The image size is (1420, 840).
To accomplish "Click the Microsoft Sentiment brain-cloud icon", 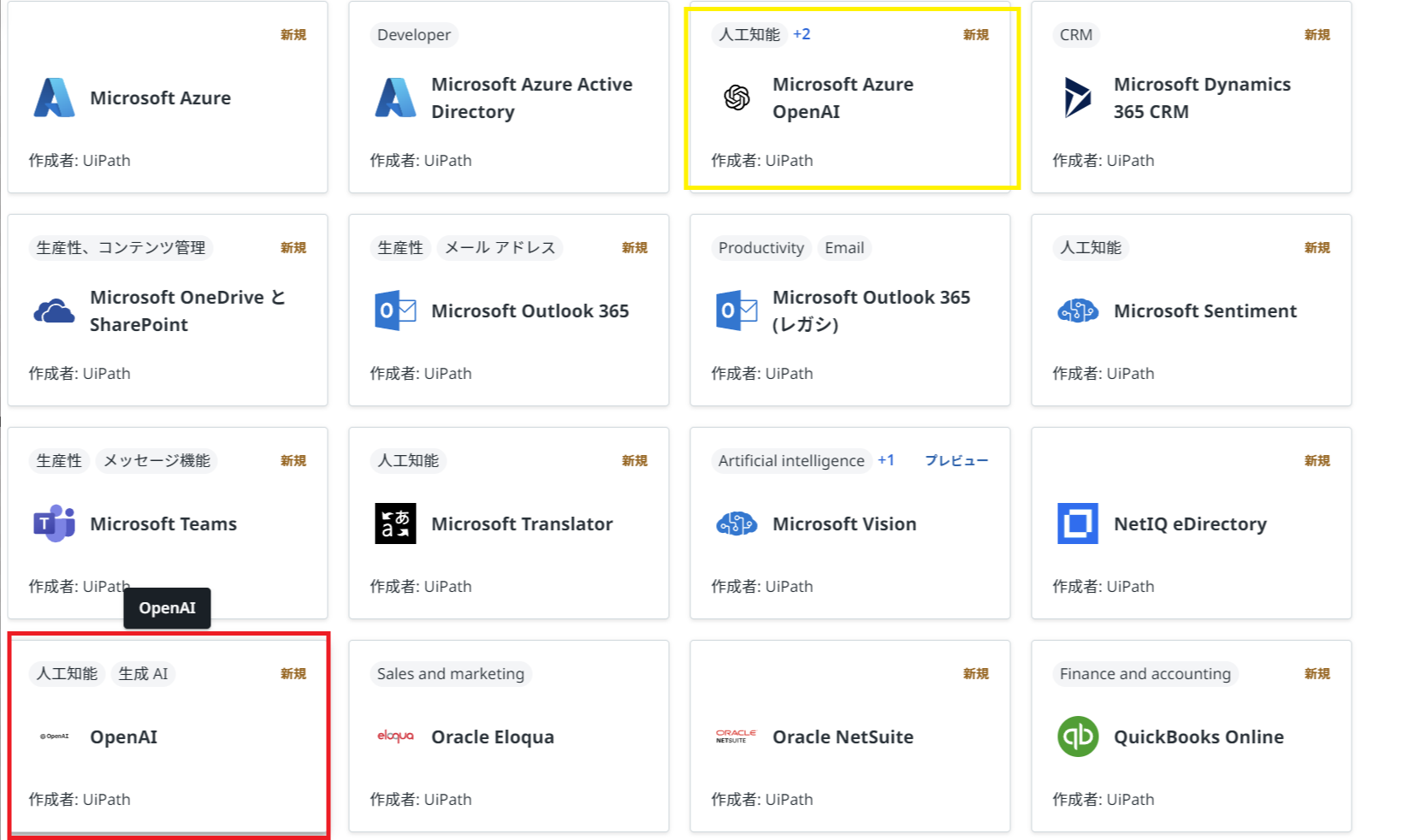I will (x=1078, y=311).
